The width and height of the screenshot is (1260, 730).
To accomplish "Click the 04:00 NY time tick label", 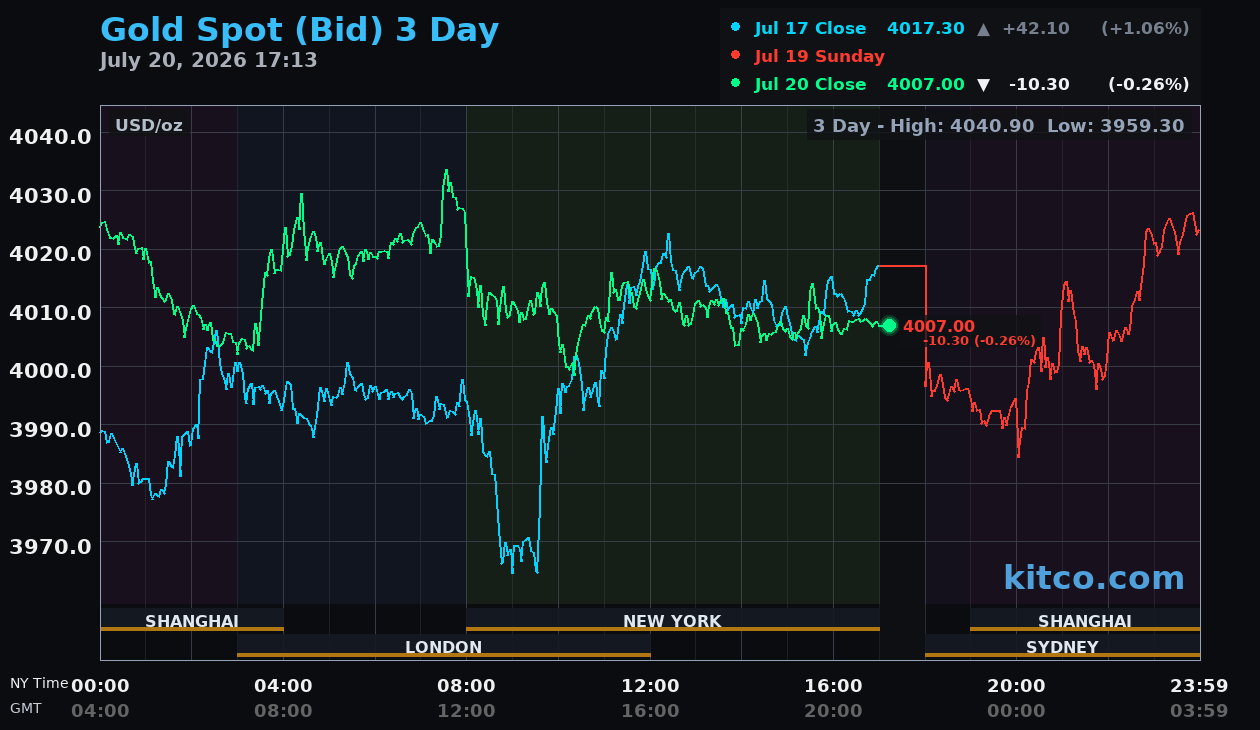I will pyautogui.click(x=283, y=686).
